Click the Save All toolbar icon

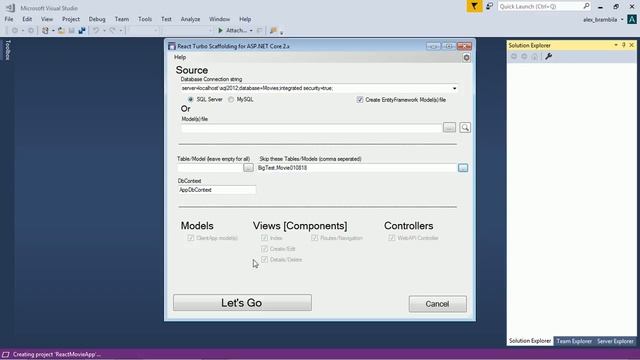click(x=82, y=31)
